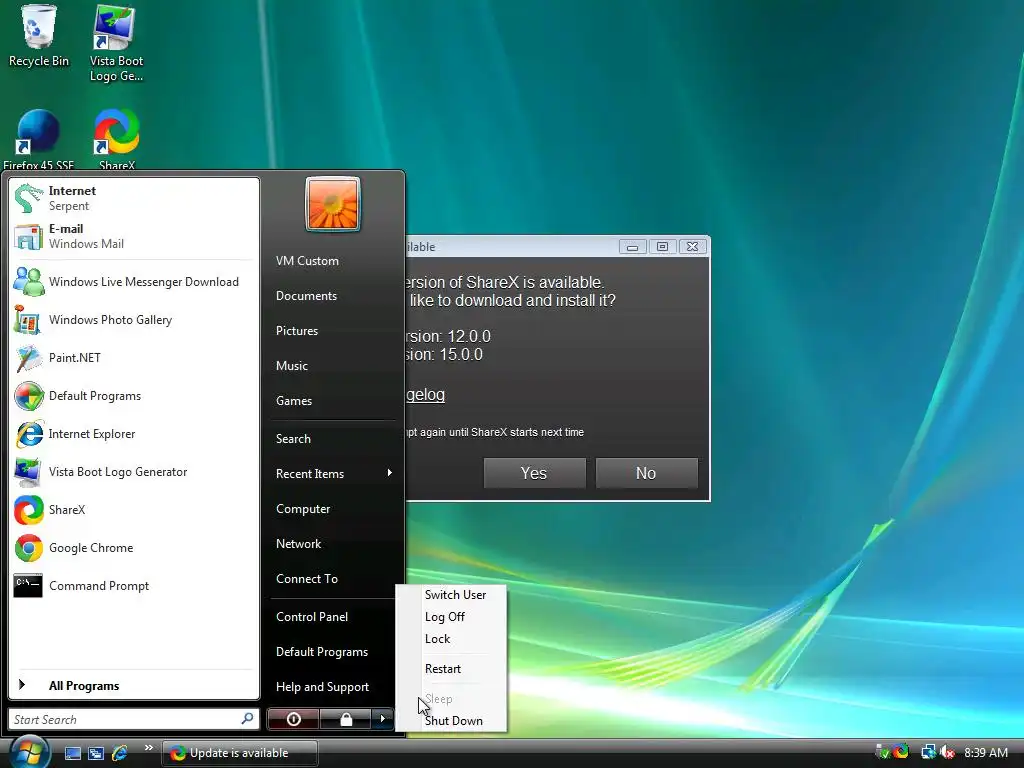Click the Start Search input field

(x=124, y=720)
